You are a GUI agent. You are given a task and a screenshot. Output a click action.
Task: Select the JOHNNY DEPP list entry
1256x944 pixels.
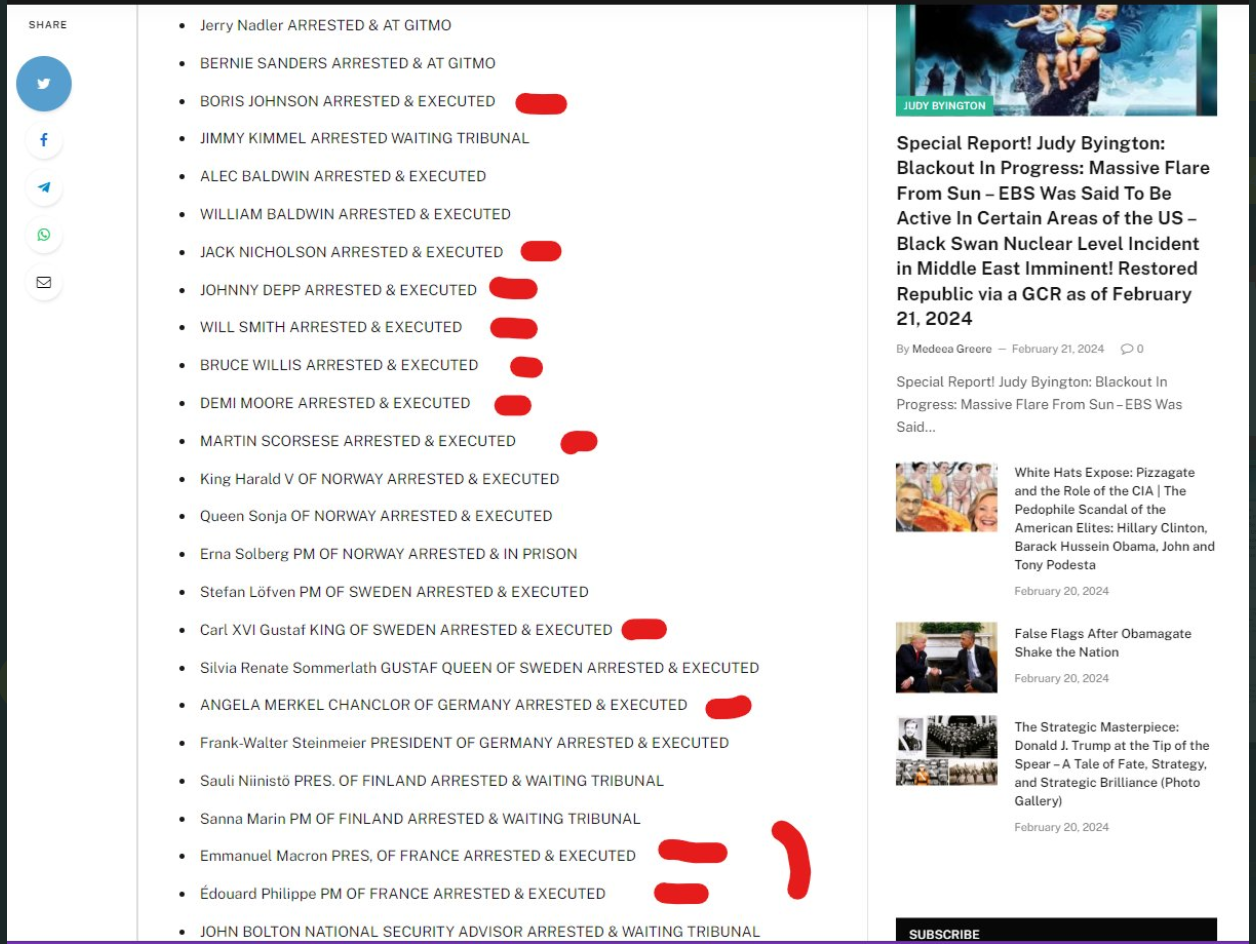[x=338, y=290]
